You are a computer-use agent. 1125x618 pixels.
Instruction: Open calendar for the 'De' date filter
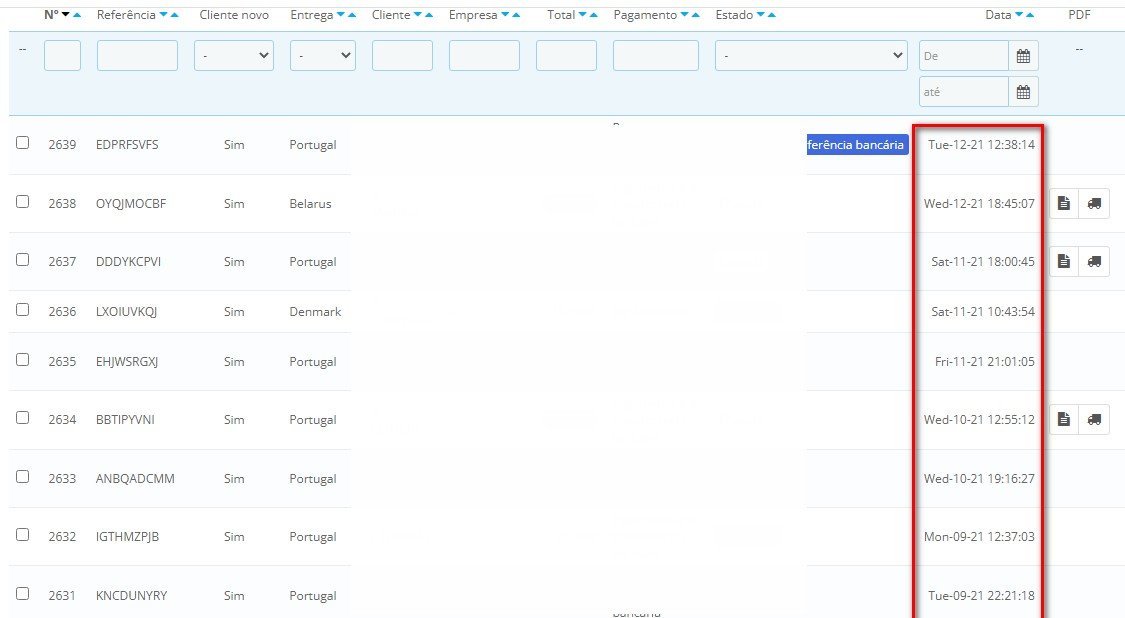1023,56
